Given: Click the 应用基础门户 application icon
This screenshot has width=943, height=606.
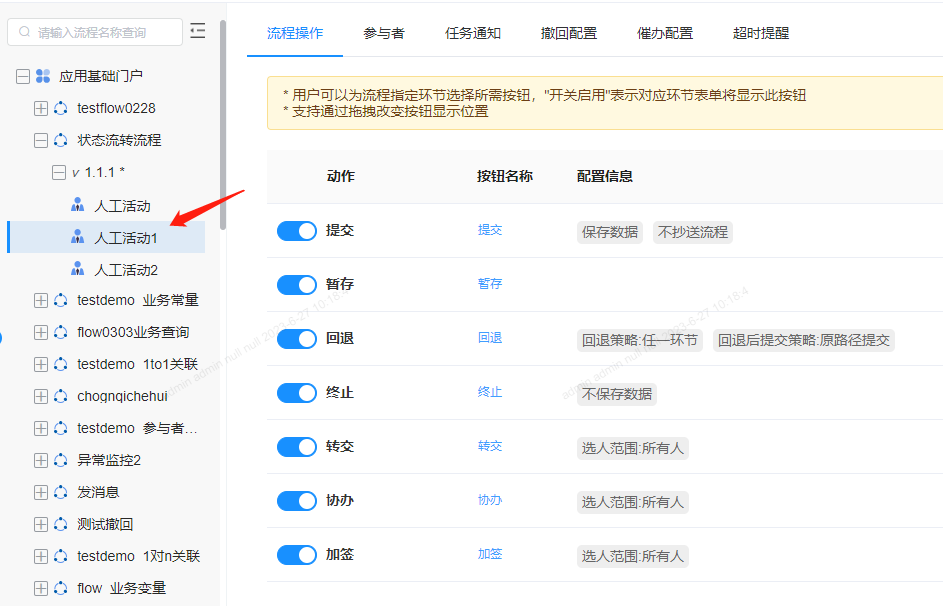Looking at the screenshot, I should [x=43, y=76].
